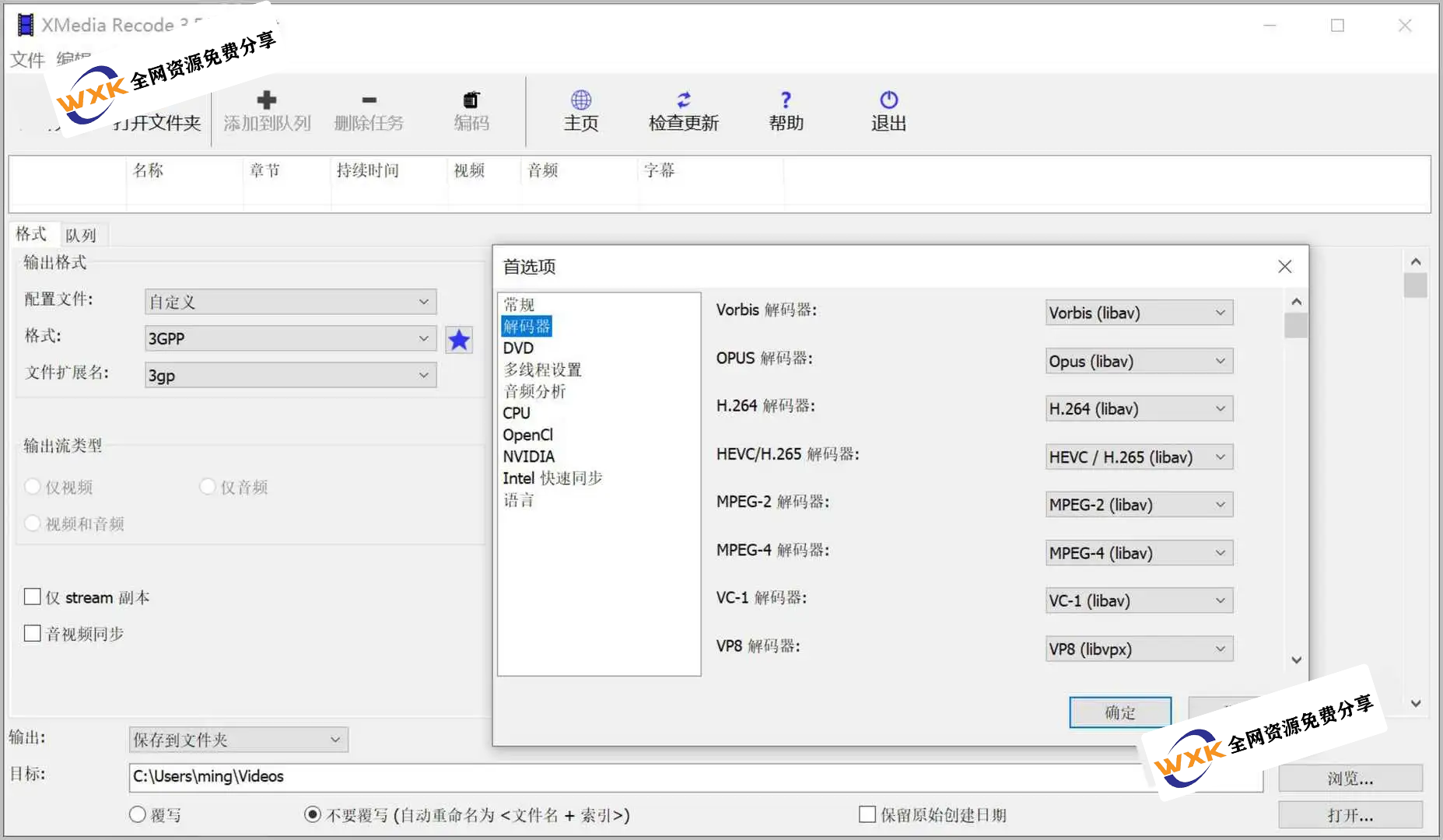1443x840 pixels.
Task: Toggle the 音视频同步 checkbox
Action: pos(33,633)
